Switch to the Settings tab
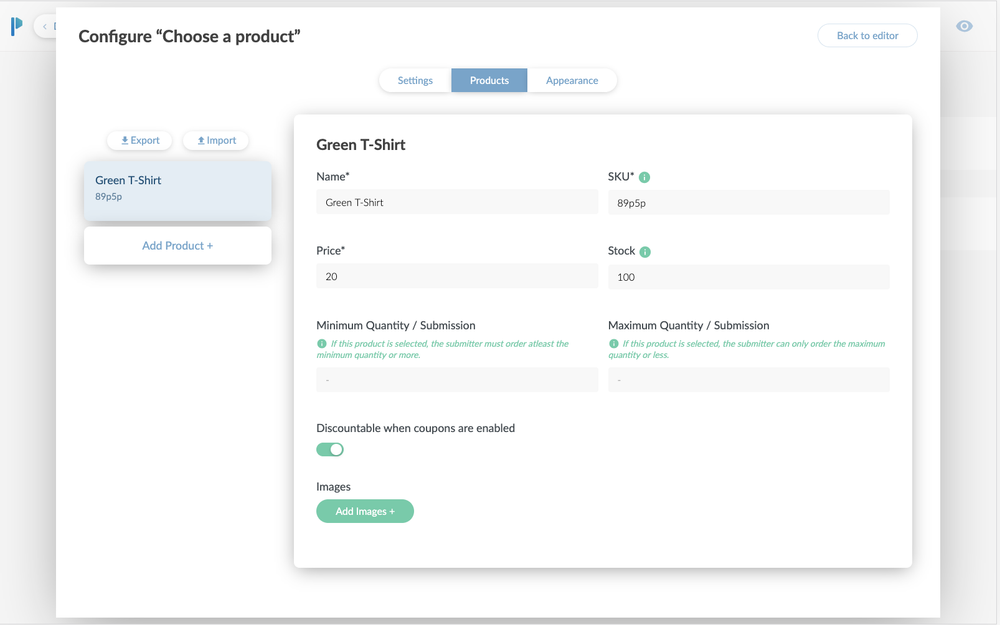Viewport: 1000px width, 625px height. 414,80
